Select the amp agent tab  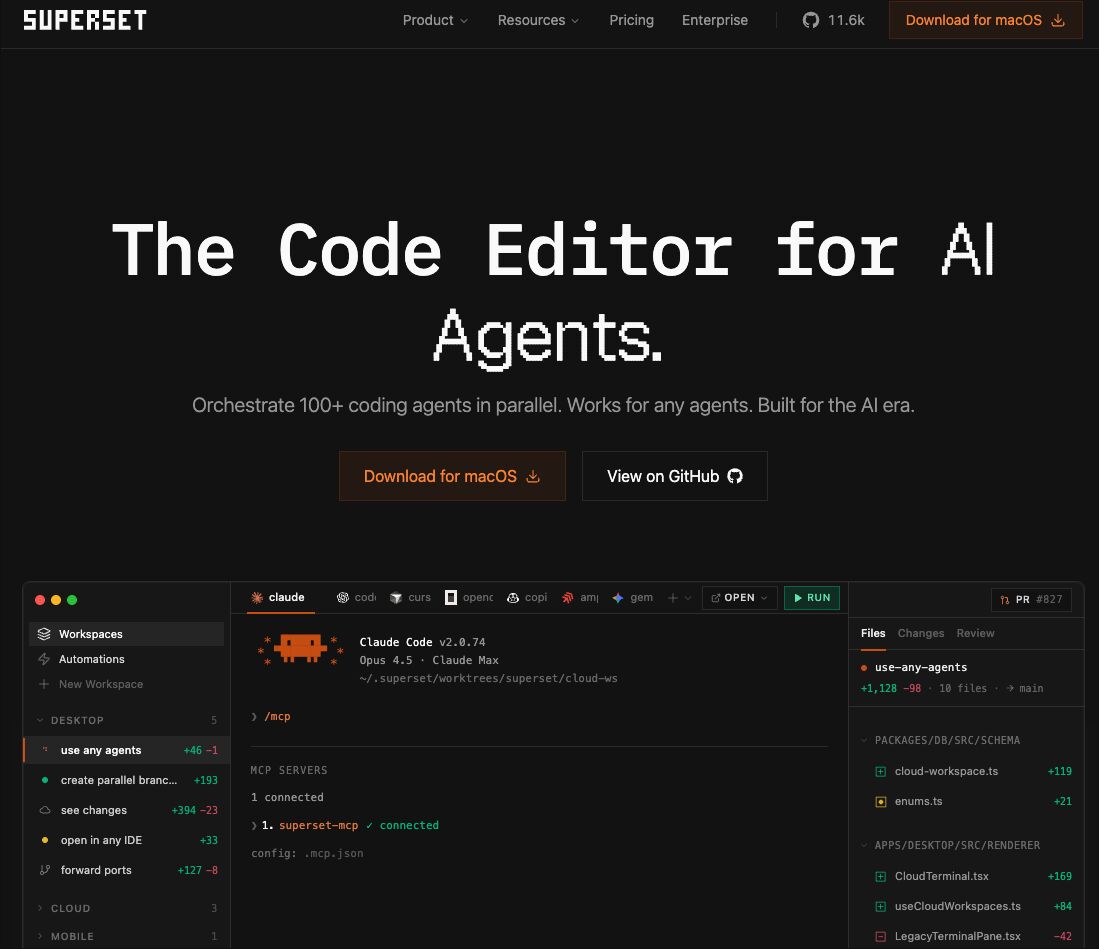580,597
